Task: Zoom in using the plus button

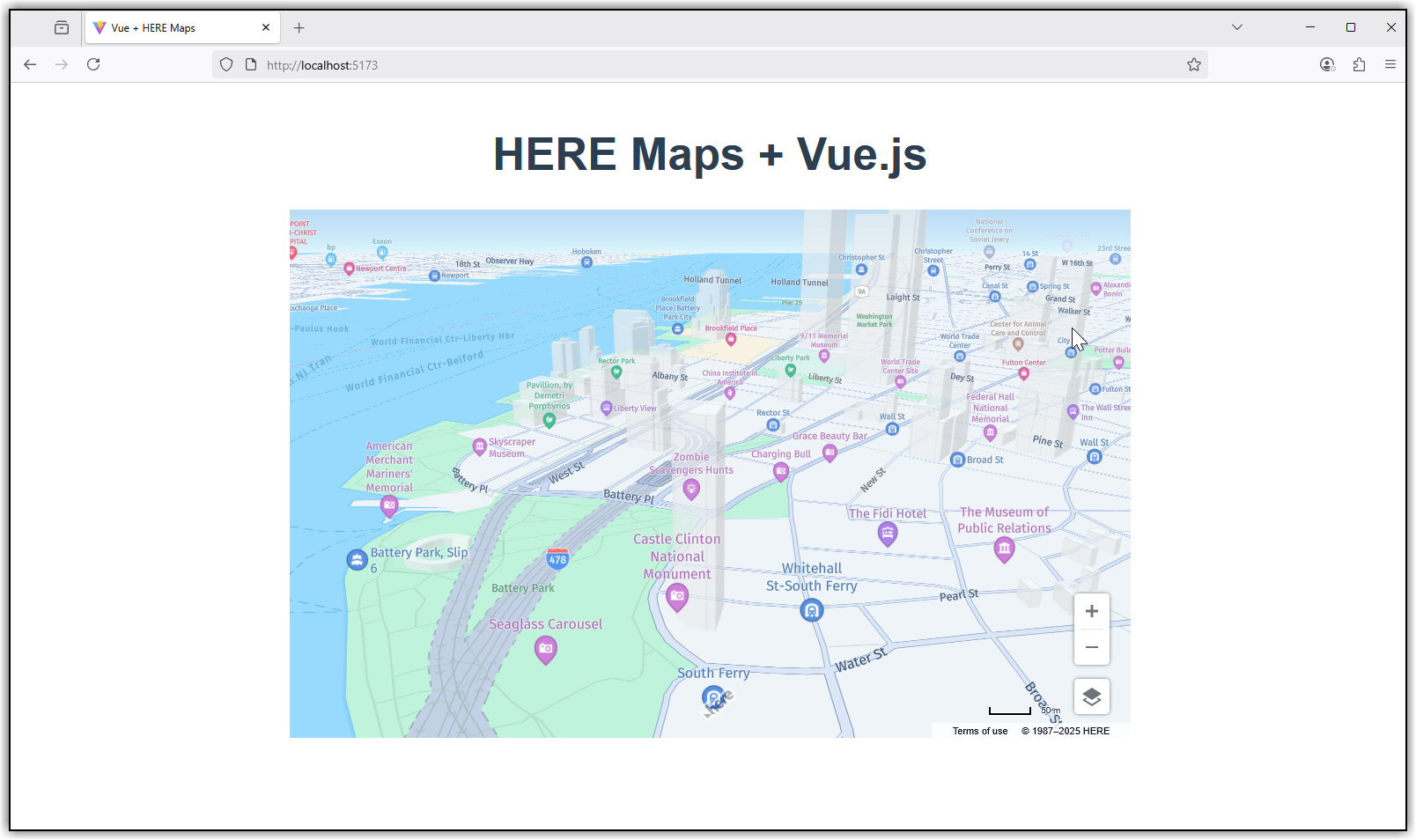Action: click(1092, 610)
